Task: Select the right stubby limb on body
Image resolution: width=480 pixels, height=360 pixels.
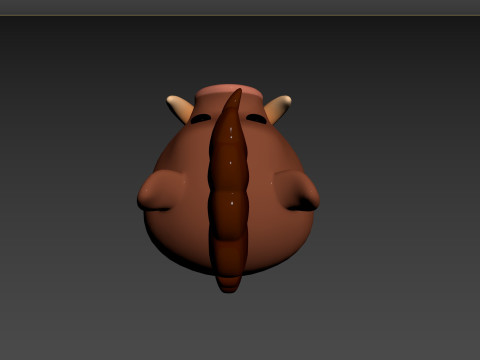Action: click(297, 191)
